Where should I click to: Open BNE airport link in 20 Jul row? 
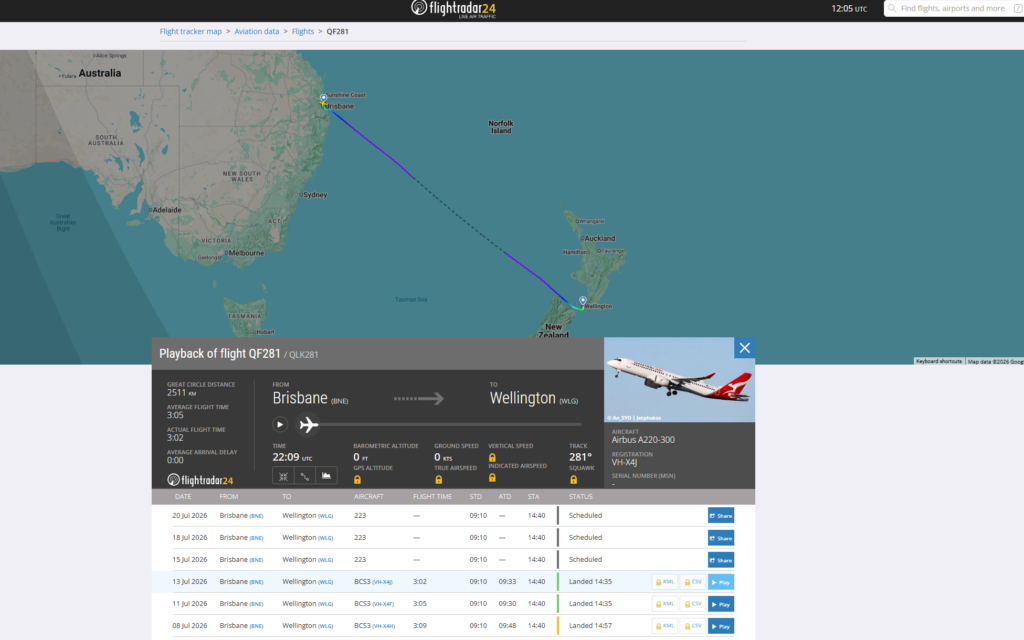[257, 516]
